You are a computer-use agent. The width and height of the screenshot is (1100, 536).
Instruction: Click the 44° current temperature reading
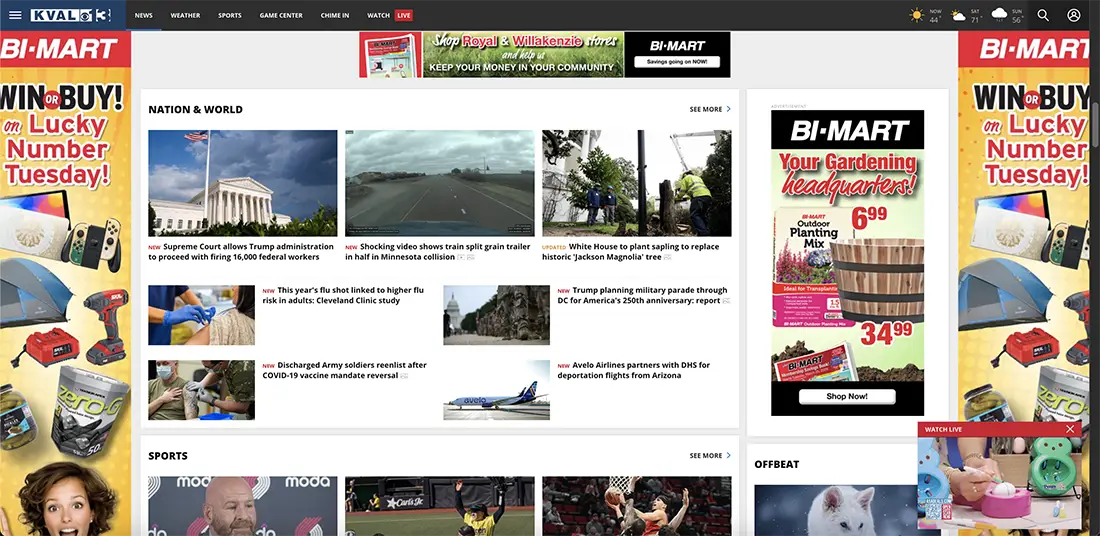click(x=934, y=20)
